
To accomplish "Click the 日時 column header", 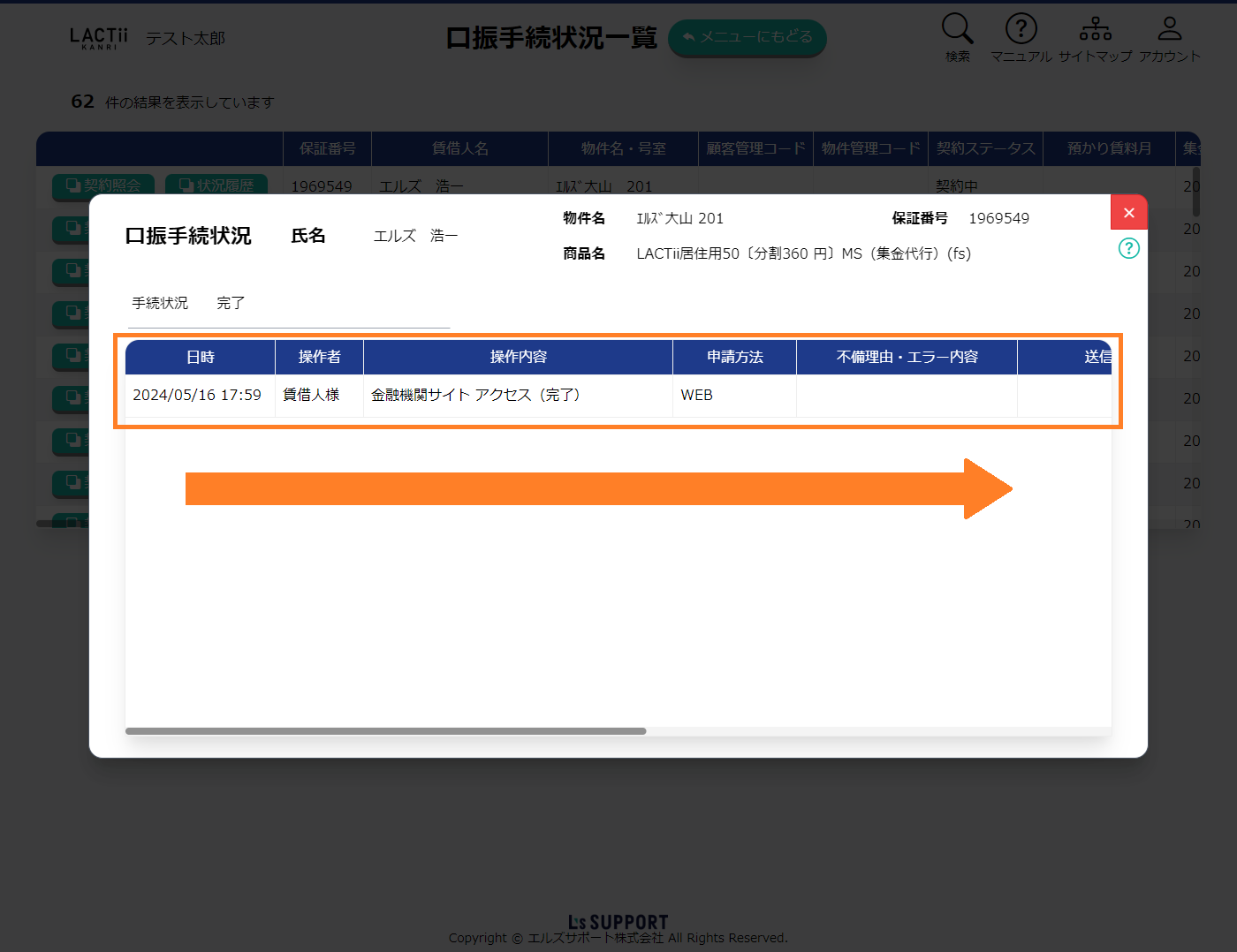I will click(x=200, y=357).
